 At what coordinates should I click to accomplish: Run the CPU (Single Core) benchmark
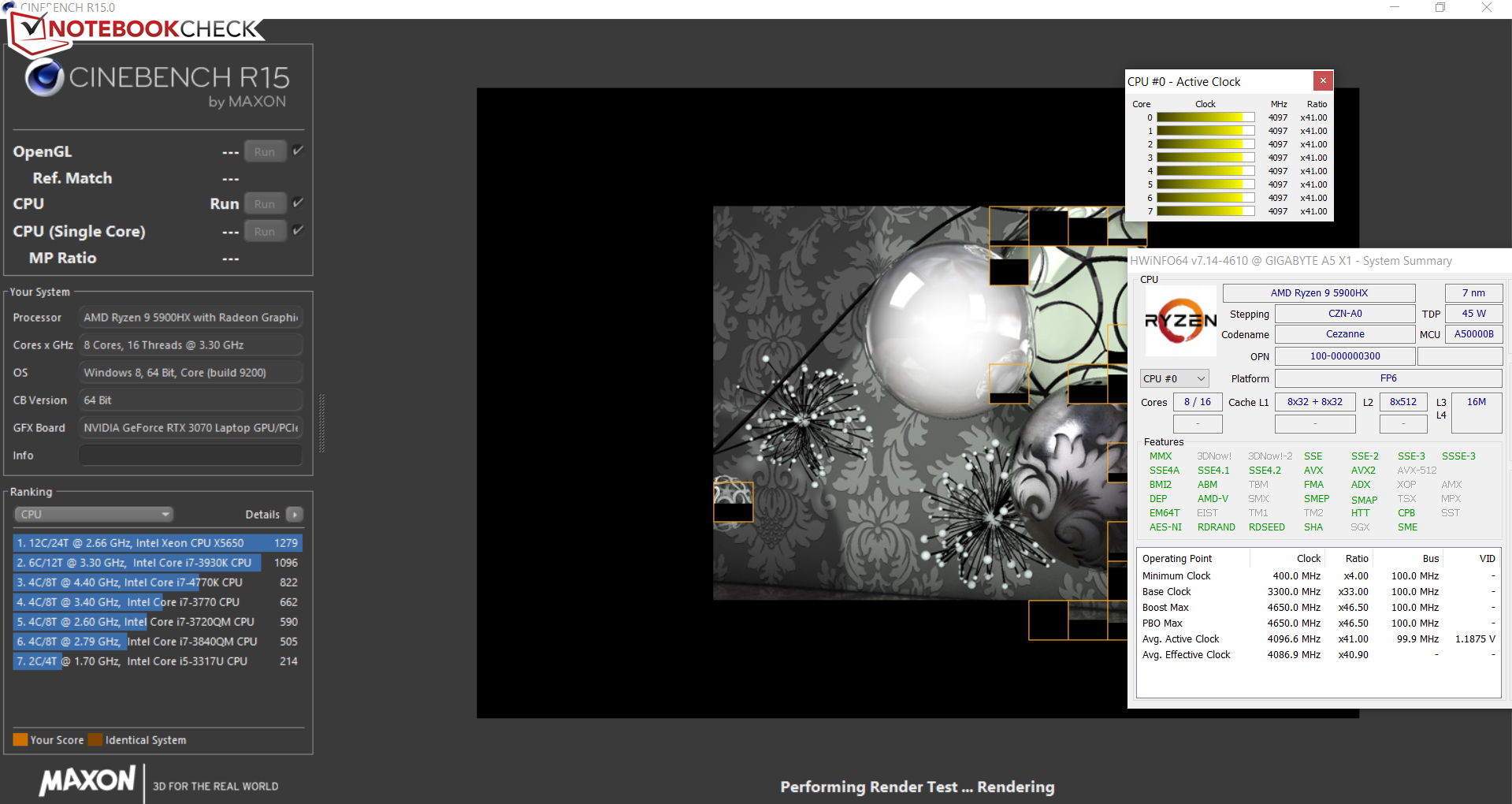[x=265, y=231]
